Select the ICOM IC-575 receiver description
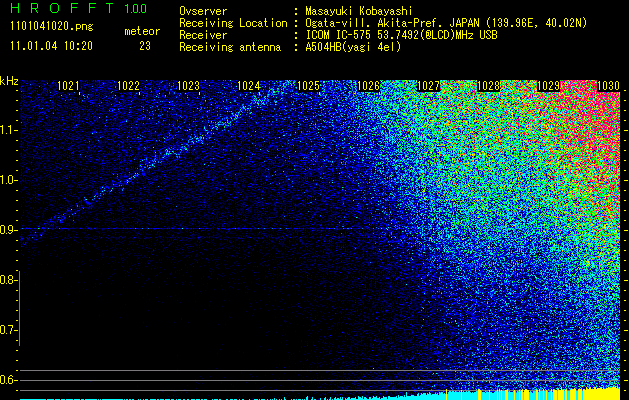Image resolution: width=629 pixels, height=400 pixels. [x=401, y=35]
